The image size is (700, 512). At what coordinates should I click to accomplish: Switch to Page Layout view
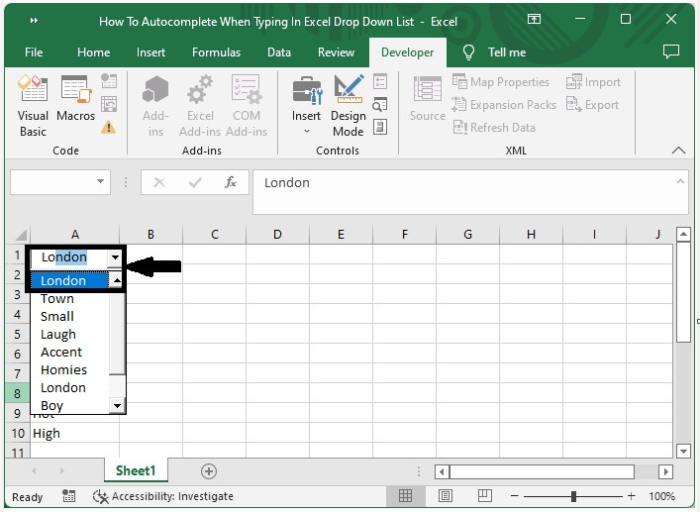point(445,495)
